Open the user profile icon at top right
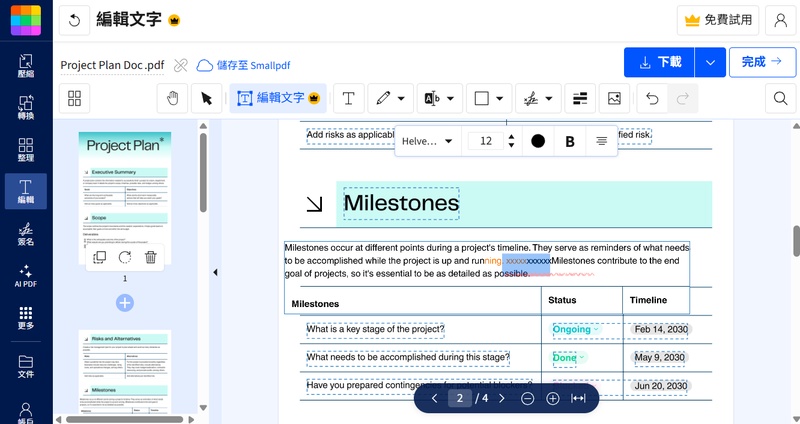This screenshot has width=800, height=424. [781, 20]
